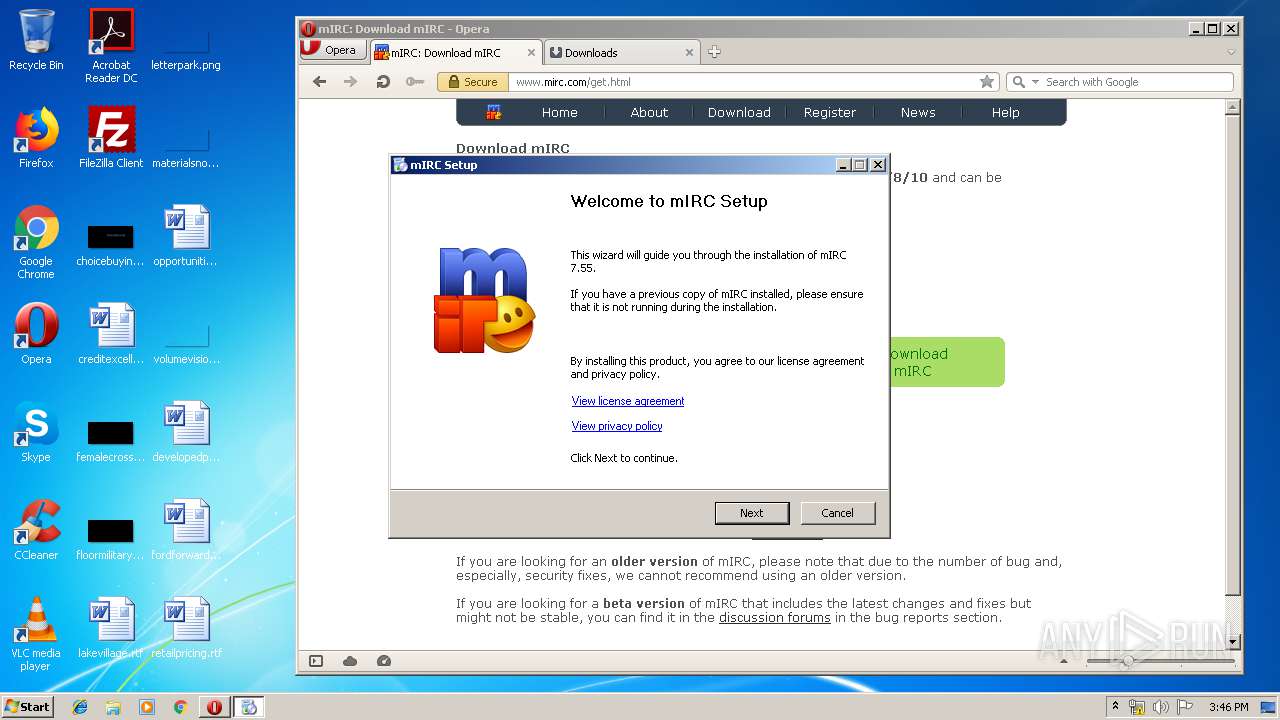Select the retailpricing.rtf document icon
Image resolution: width=1280 pixels, height=720 pixels.
186,628
